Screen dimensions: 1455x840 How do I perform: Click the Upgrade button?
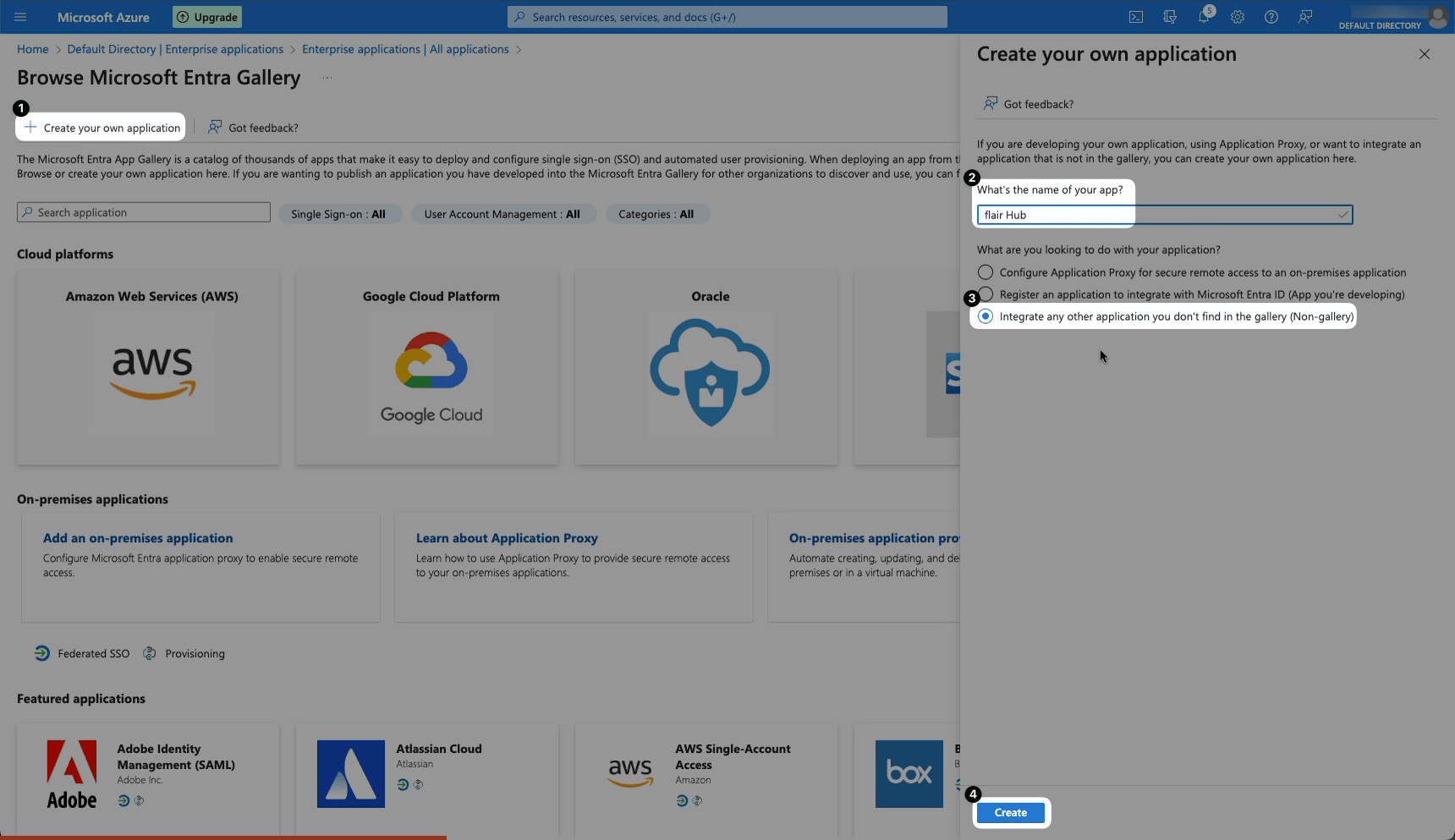click(x=207, y=17)
